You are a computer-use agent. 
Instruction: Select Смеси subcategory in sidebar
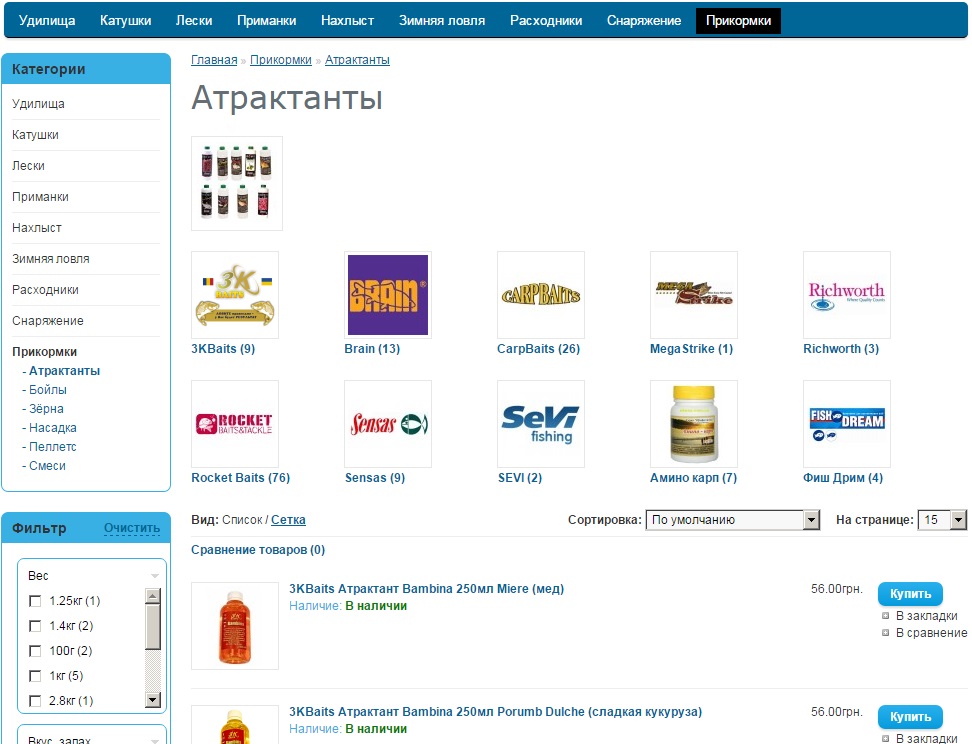[x=47, y=466]
